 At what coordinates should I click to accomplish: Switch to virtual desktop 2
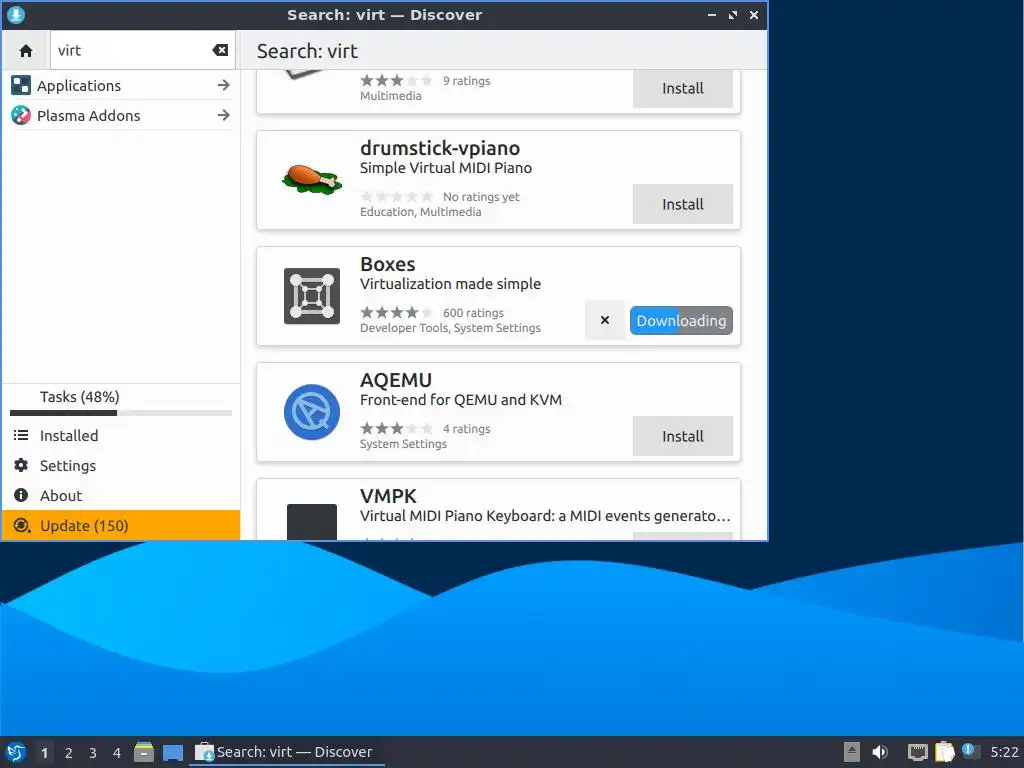click(x=69, y=753)
